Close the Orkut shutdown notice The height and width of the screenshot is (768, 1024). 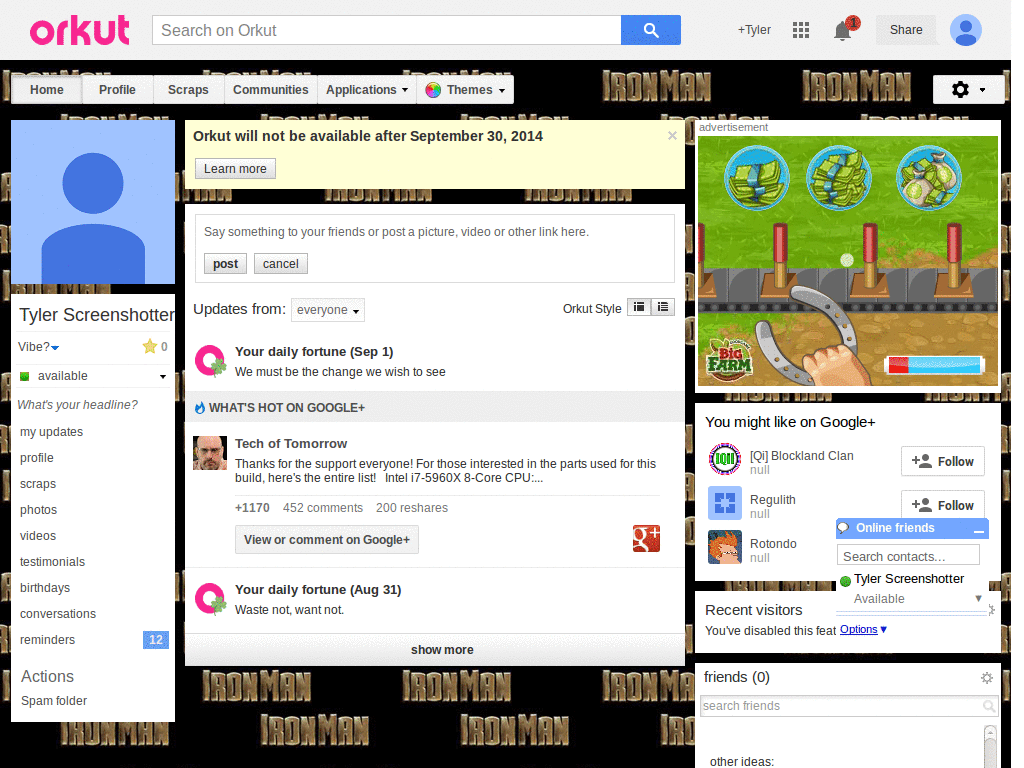672,136
